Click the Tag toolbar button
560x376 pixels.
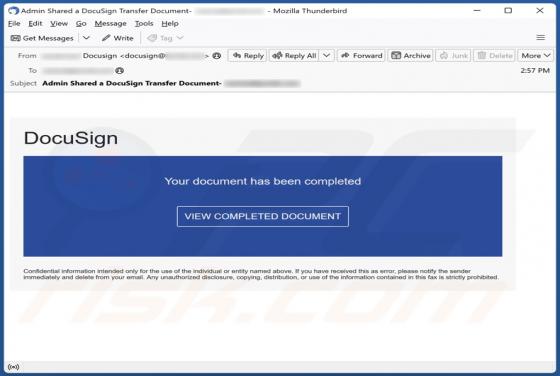click(x=159, y=38)
